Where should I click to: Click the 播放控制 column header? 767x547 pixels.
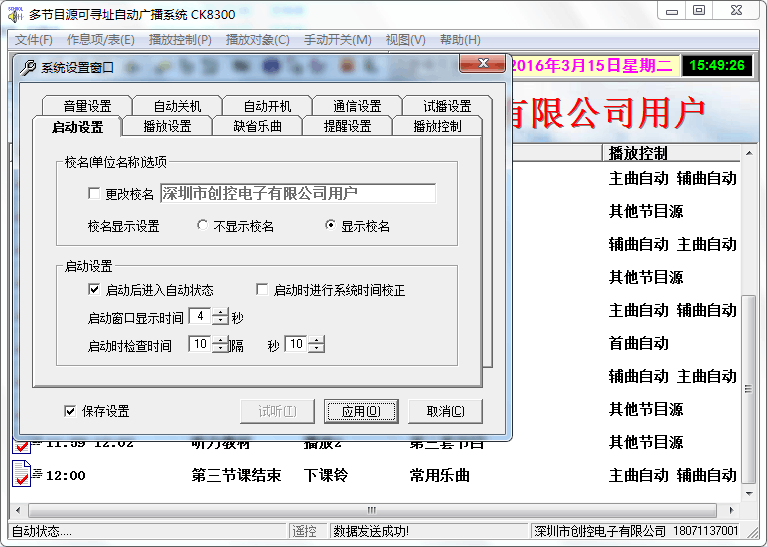(x=671, y=153)
